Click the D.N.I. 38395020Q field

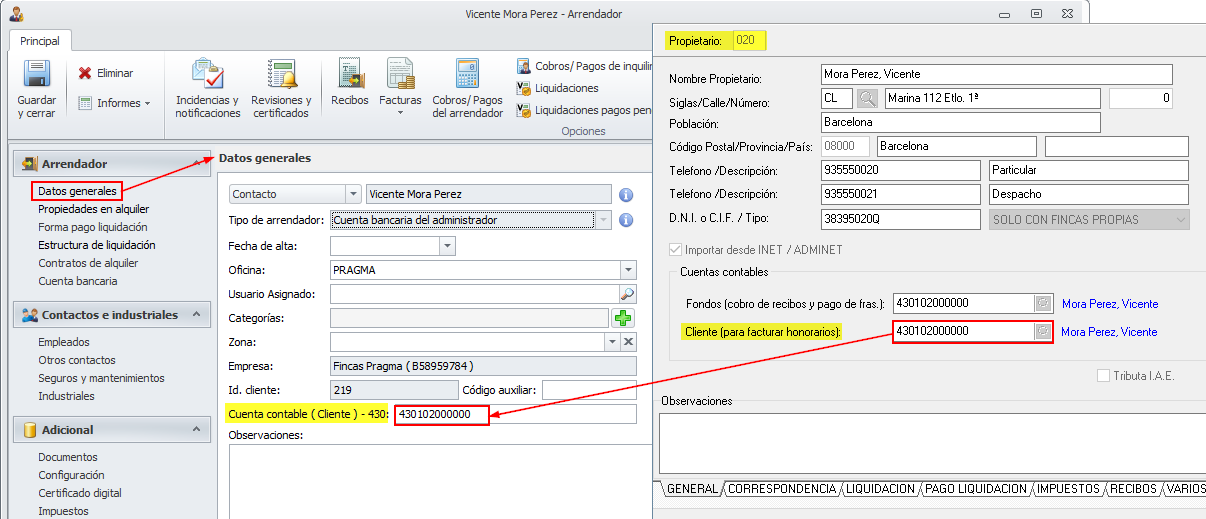[900, 219]
